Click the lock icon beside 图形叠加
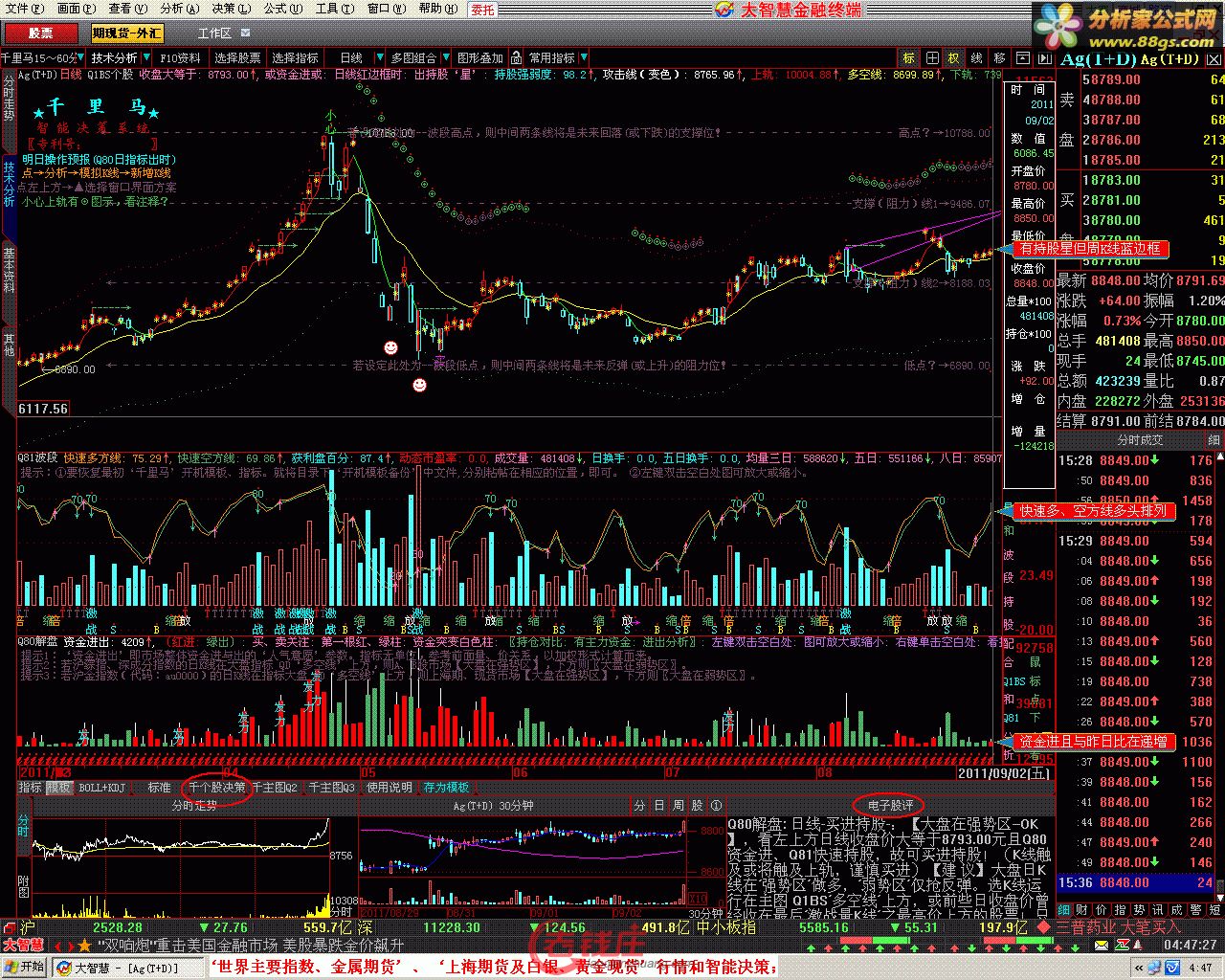Image resolution: width=1225 pixels, height=980 pixels. pos(516,58)
